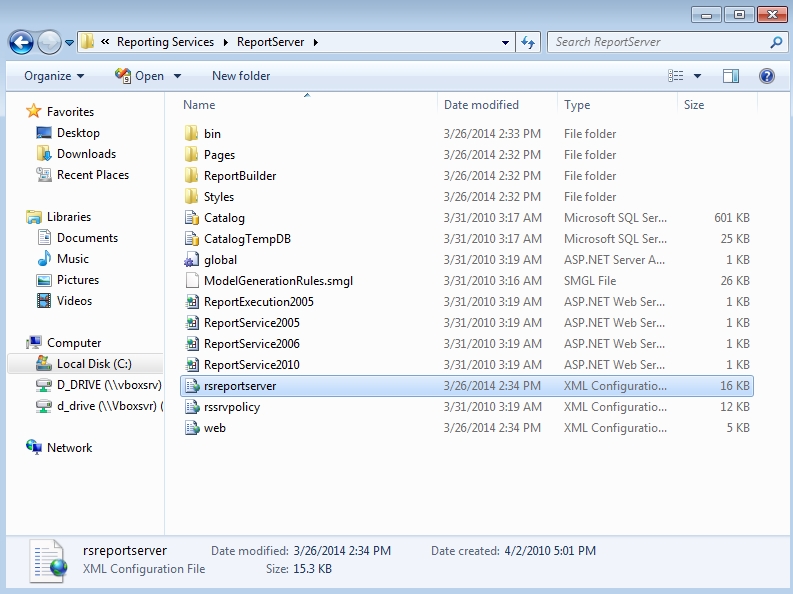This screenshot has height=594, width=793.
Task: Click the search magnifier icon
Action: [x=776, y=42]
